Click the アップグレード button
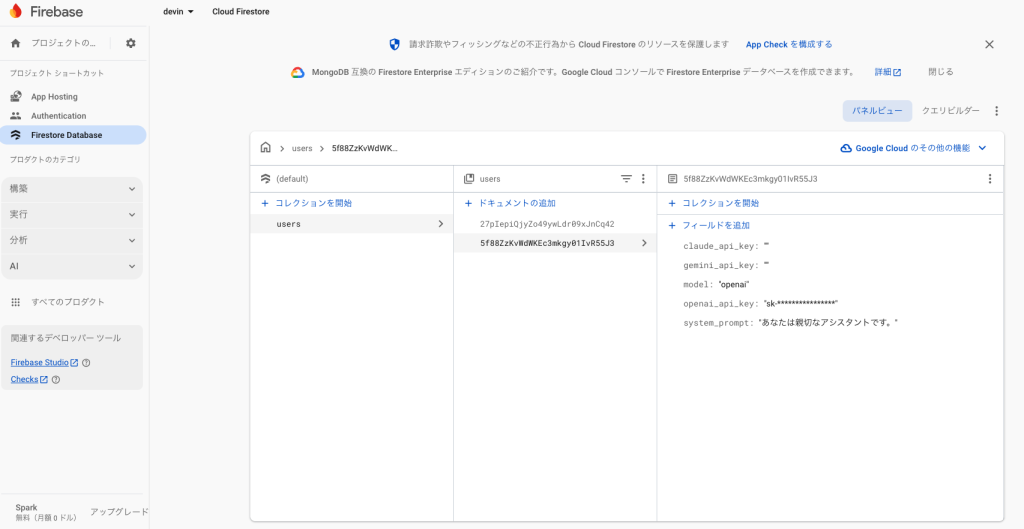The width and height of the screenshot is (1024, 529). (x=119, y=512)
